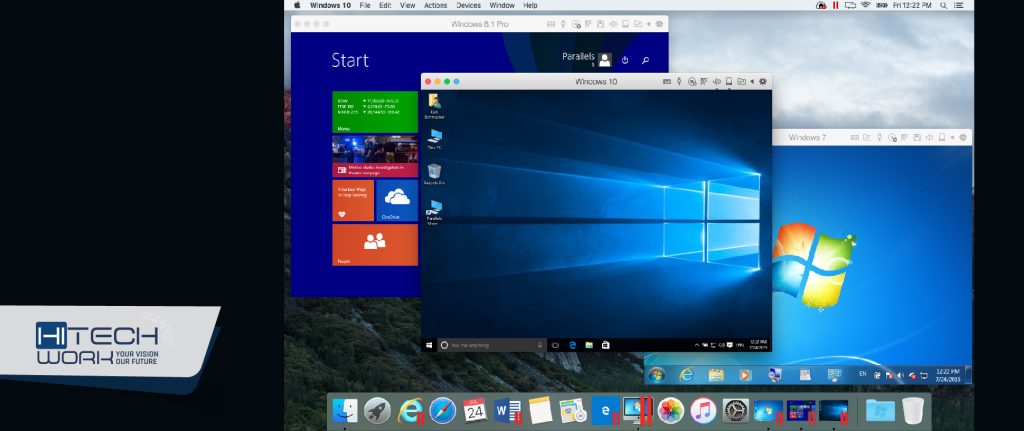Image resolution: width=1024 pixels, height=431 pixels.
Task: Open Task View in Windows 10 taskbar
Action: [556, 345]
